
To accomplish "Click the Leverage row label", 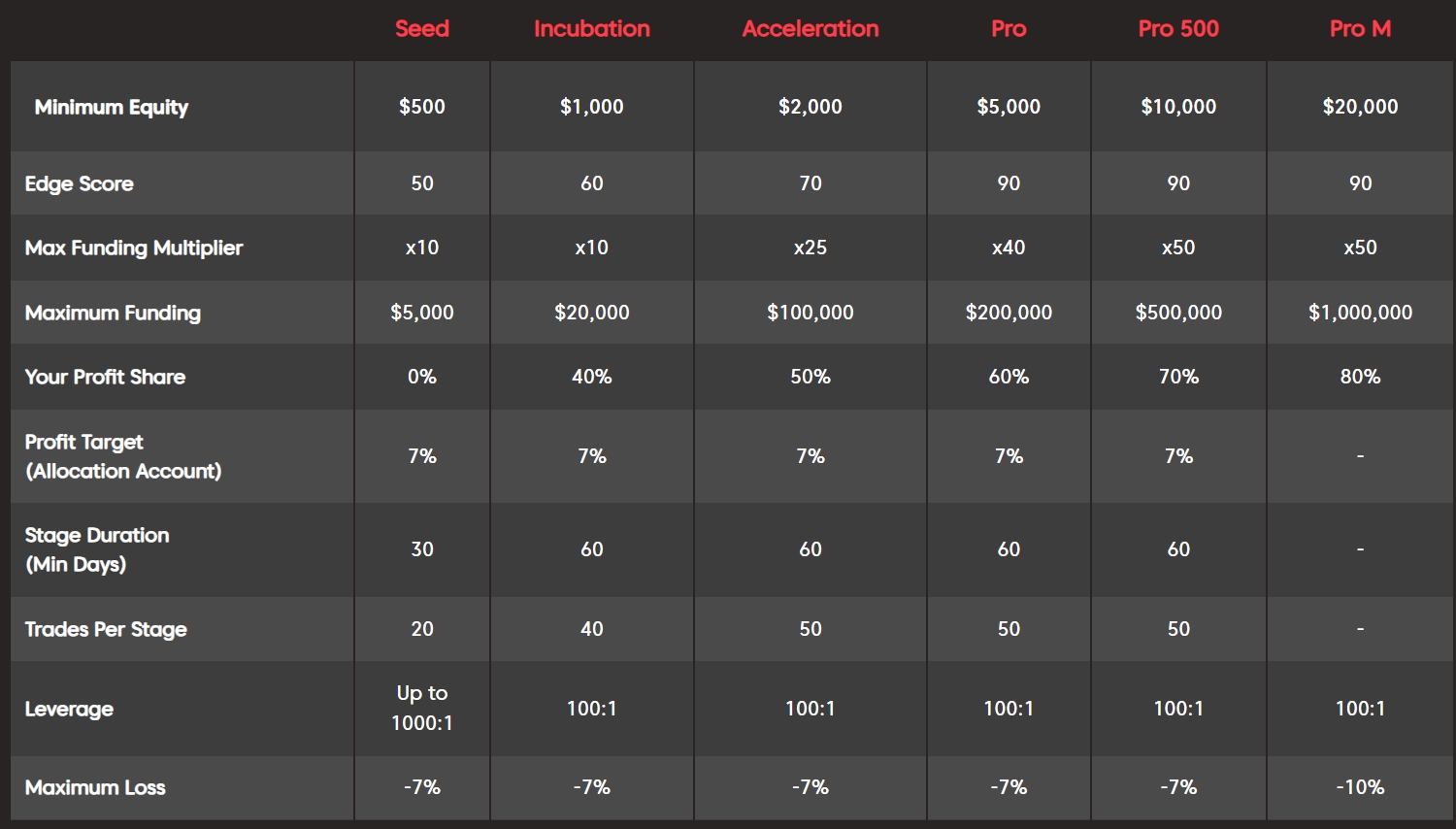I will (69, 709).
